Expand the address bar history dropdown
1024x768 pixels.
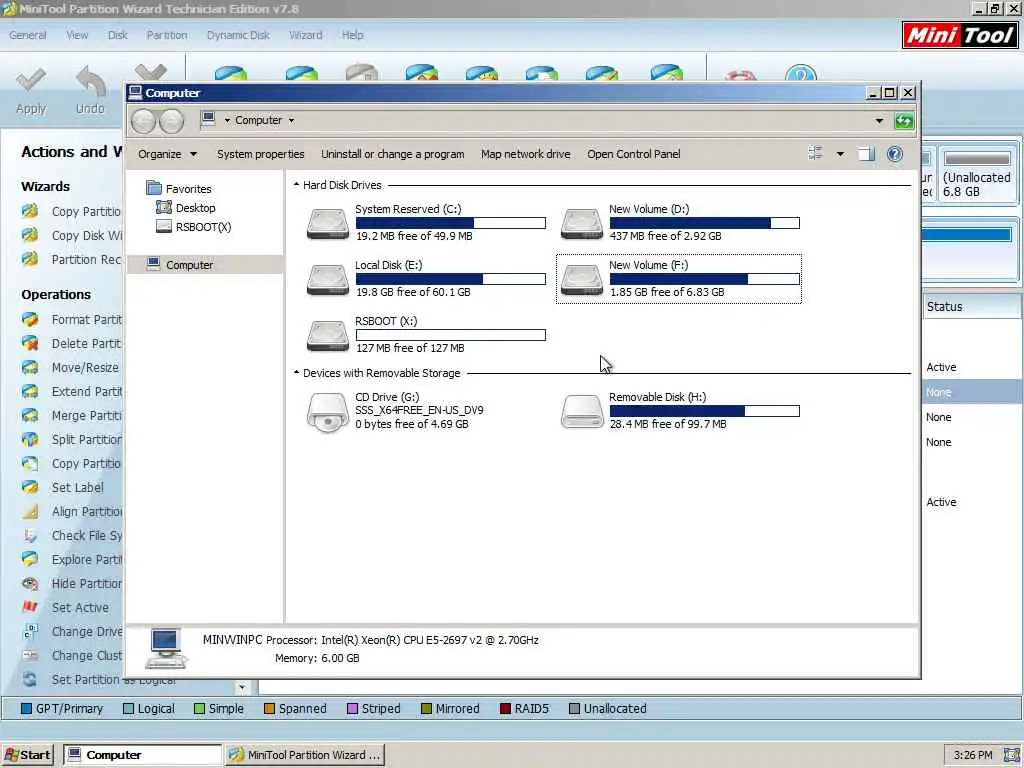click(x=879, y=121)
